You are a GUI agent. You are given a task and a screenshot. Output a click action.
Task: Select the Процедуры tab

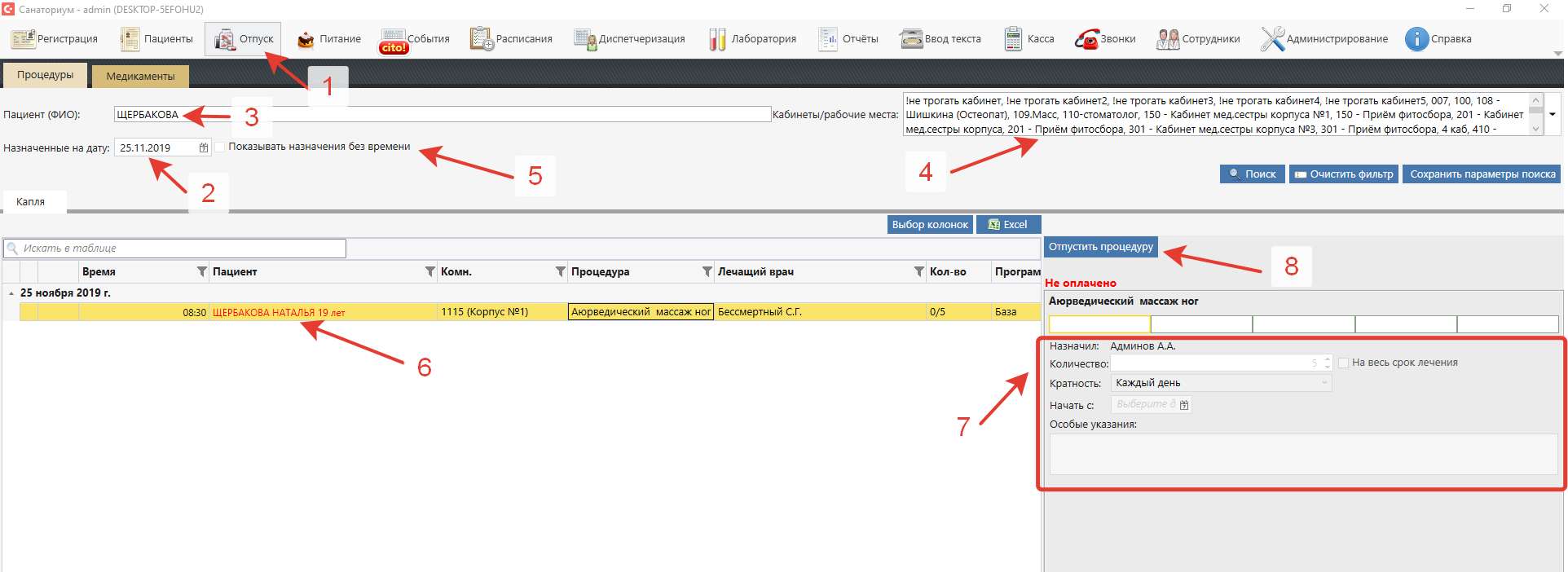[45, 75]
